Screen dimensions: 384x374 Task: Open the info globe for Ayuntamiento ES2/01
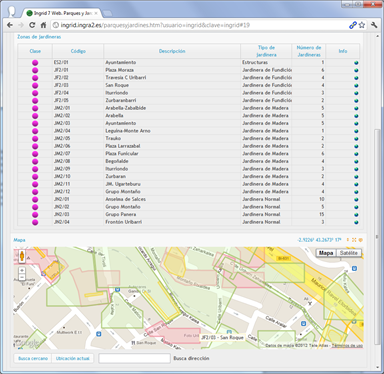356,63
